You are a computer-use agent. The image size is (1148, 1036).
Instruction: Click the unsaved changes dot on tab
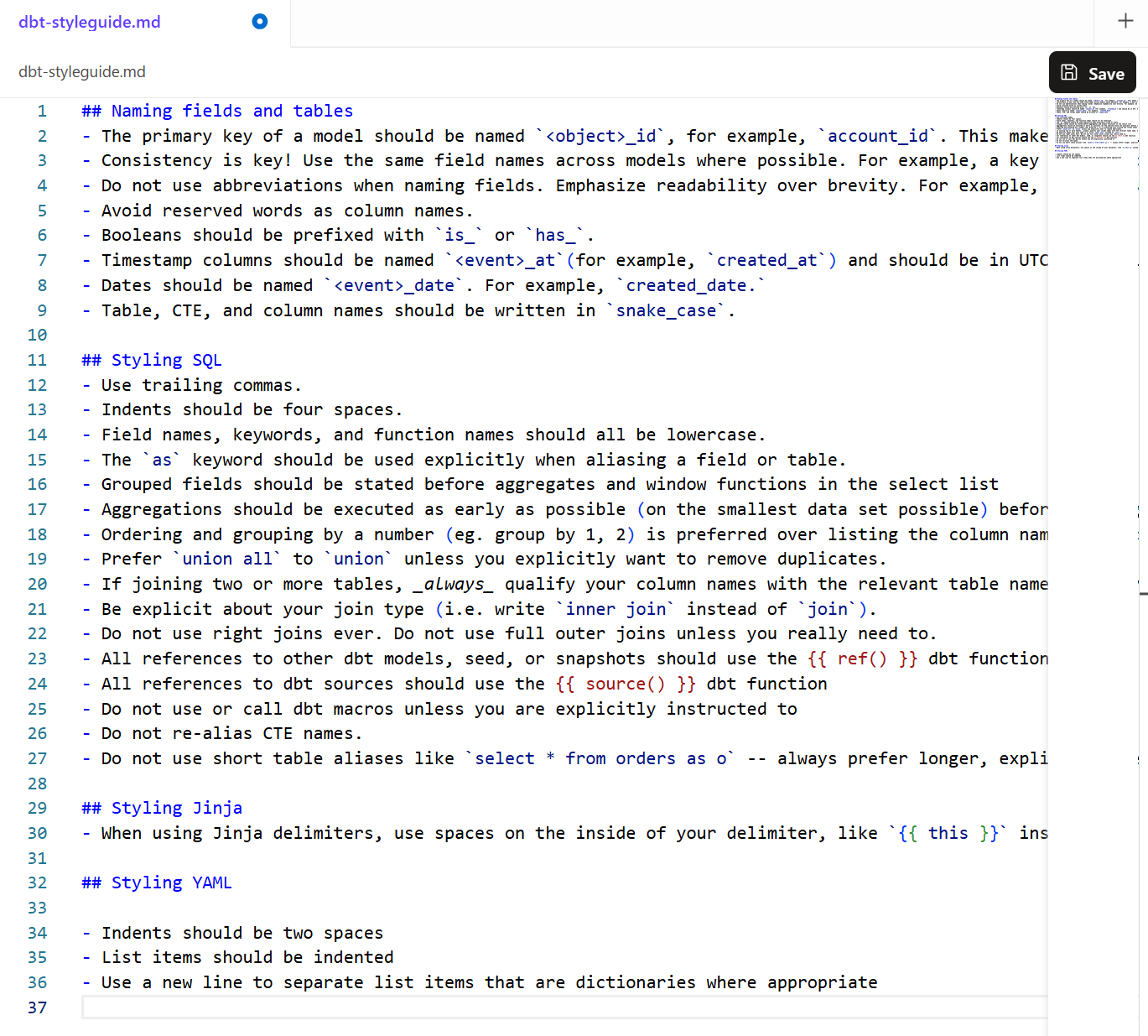point(260,22)
